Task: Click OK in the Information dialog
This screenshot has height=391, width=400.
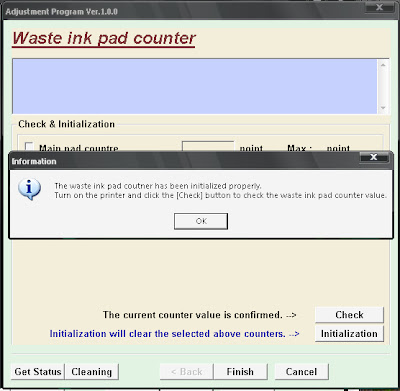Action: 201,221
